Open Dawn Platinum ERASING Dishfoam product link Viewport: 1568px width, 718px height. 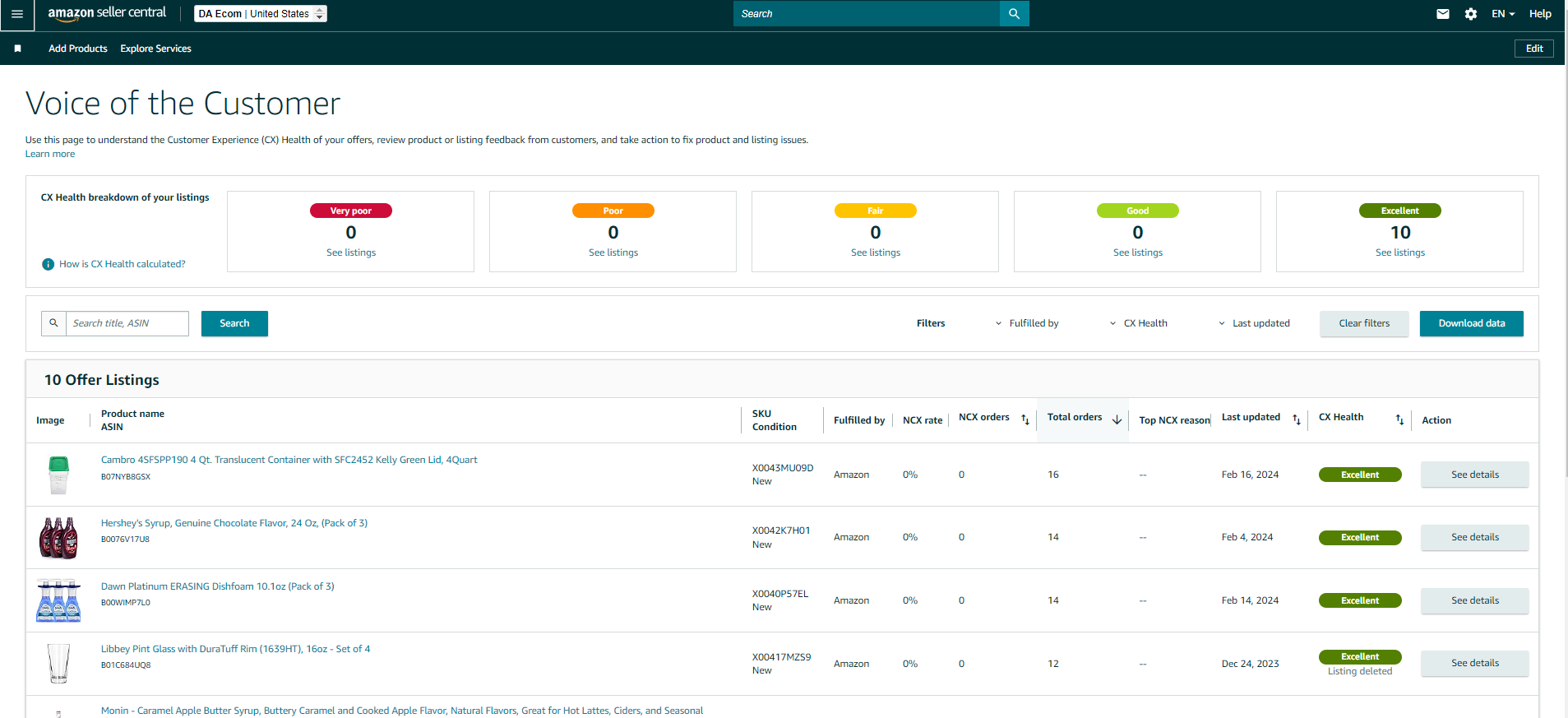218,586
